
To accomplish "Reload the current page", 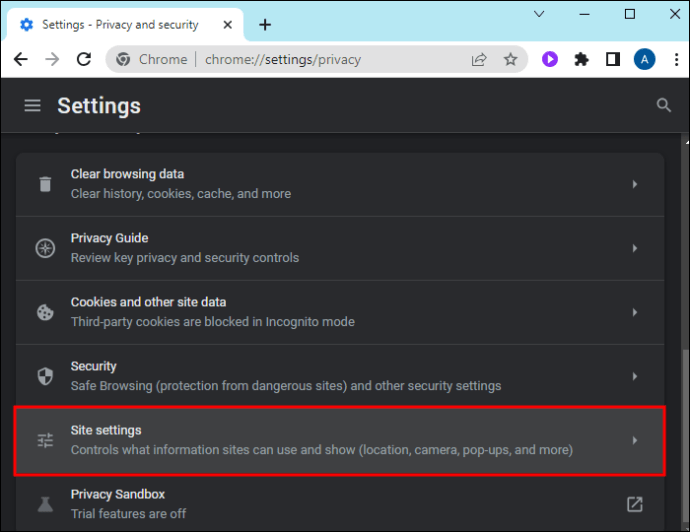I will pyautogui.click(x=84, y=59).
